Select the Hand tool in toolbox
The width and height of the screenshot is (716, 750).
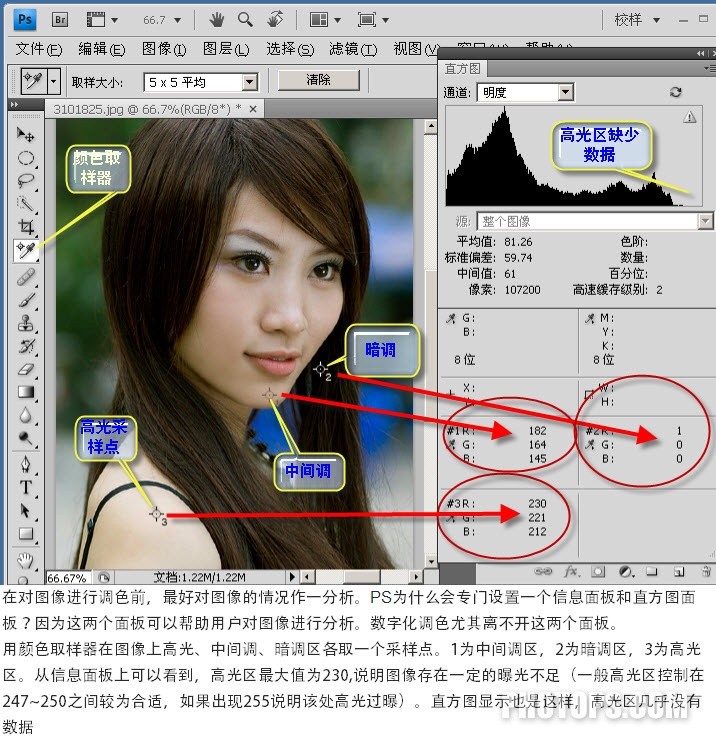[25, 560]
